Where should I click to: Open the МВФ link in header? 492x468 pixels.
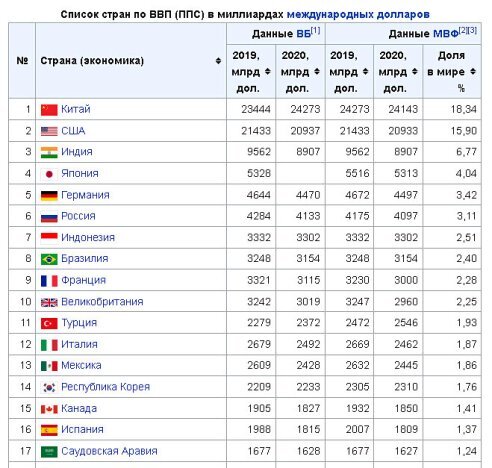pos(446,34)
